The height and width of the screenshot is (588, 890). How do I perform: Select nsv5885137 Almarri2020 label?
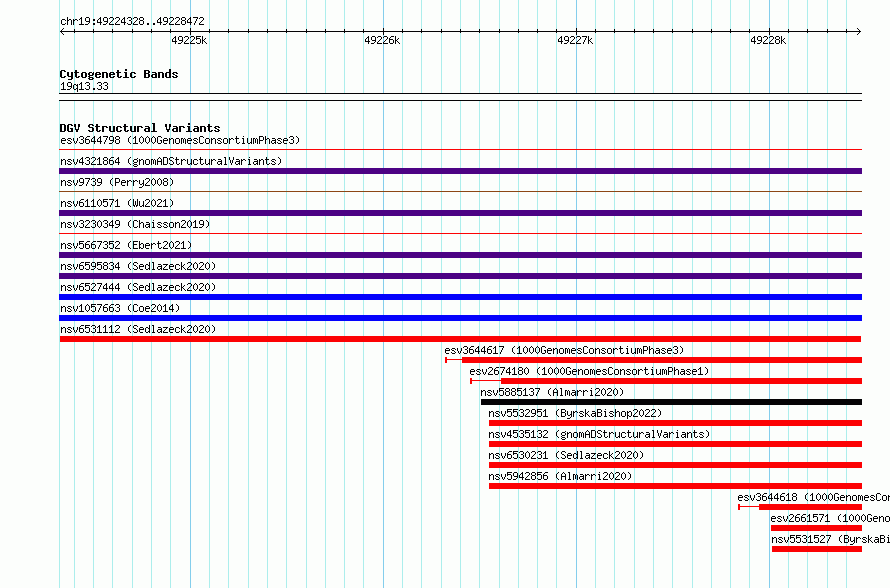552,392
